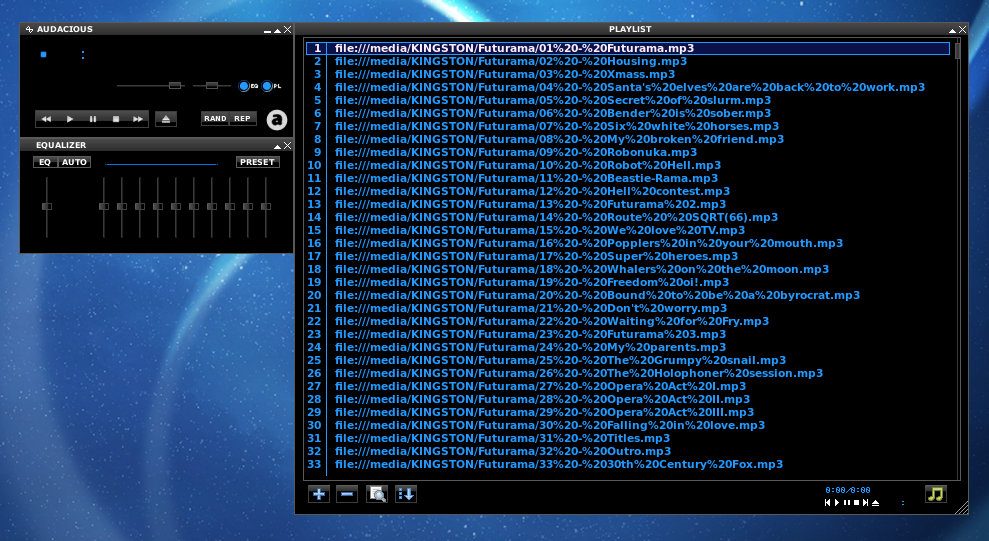Select track 8 'My broken friend.mp3'

pyautogui.click(x=628, y=139)
